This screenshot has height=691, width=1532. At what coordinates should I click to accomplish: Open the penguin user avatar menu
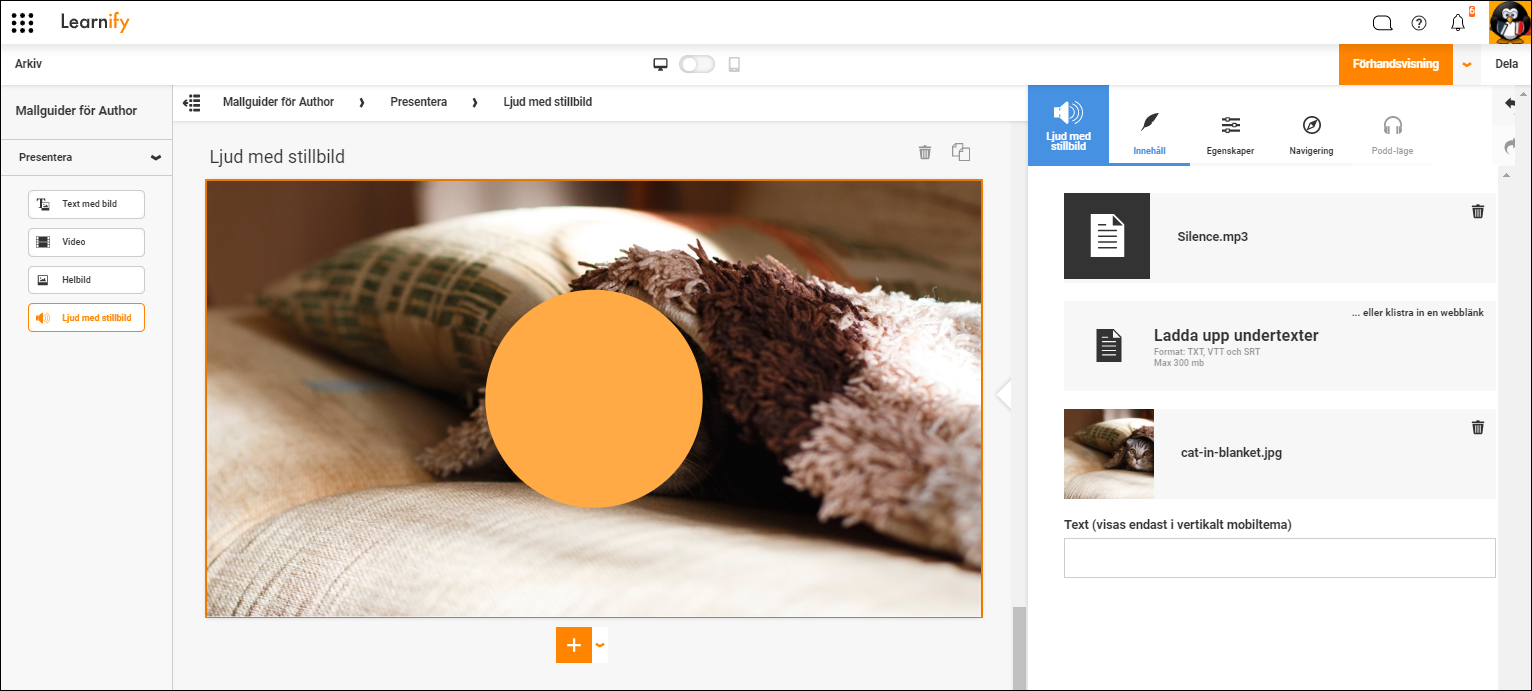coord(1509,22)
